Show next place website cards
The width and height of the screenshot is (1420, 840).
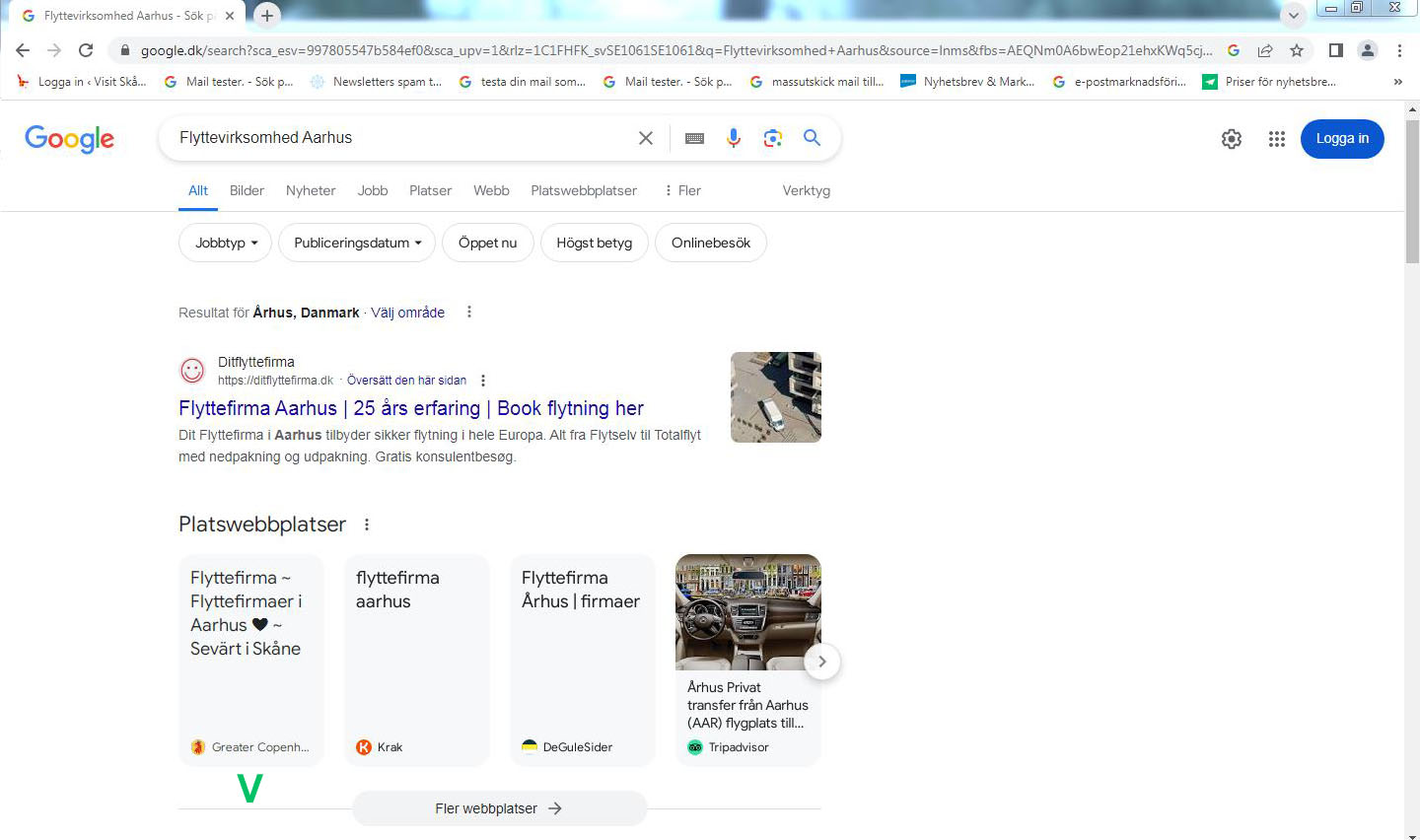click(x=821, y=662)
